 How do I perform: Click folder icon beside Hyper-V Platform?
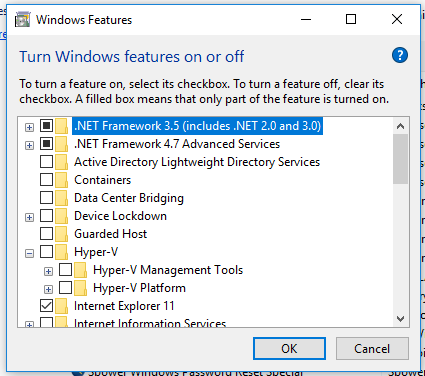coord(80,288)
